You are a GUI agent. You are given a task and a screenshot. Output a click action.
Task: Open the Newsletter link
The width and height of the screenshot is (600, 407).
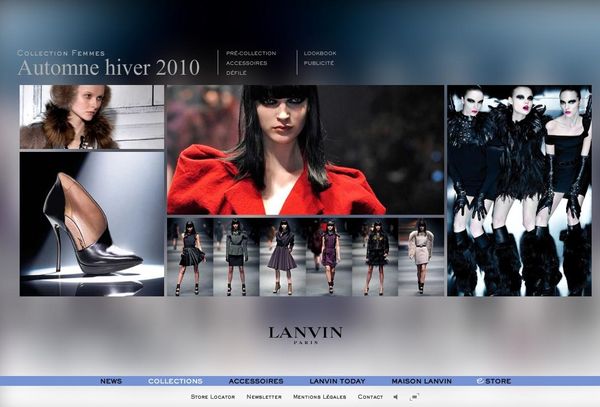click(264, 397)
